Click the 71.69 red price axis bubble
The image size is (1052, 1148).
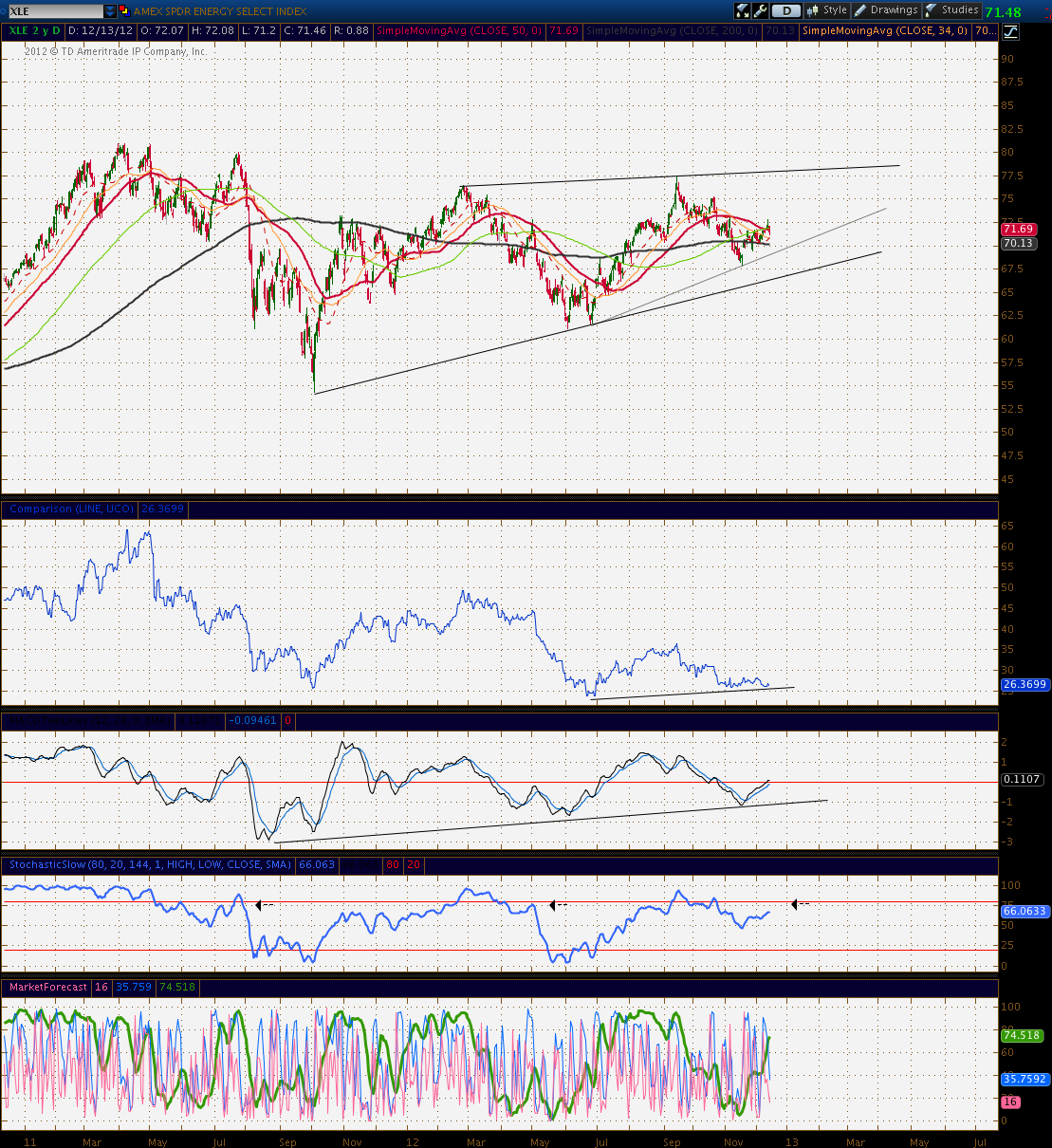pos(1018,230)
